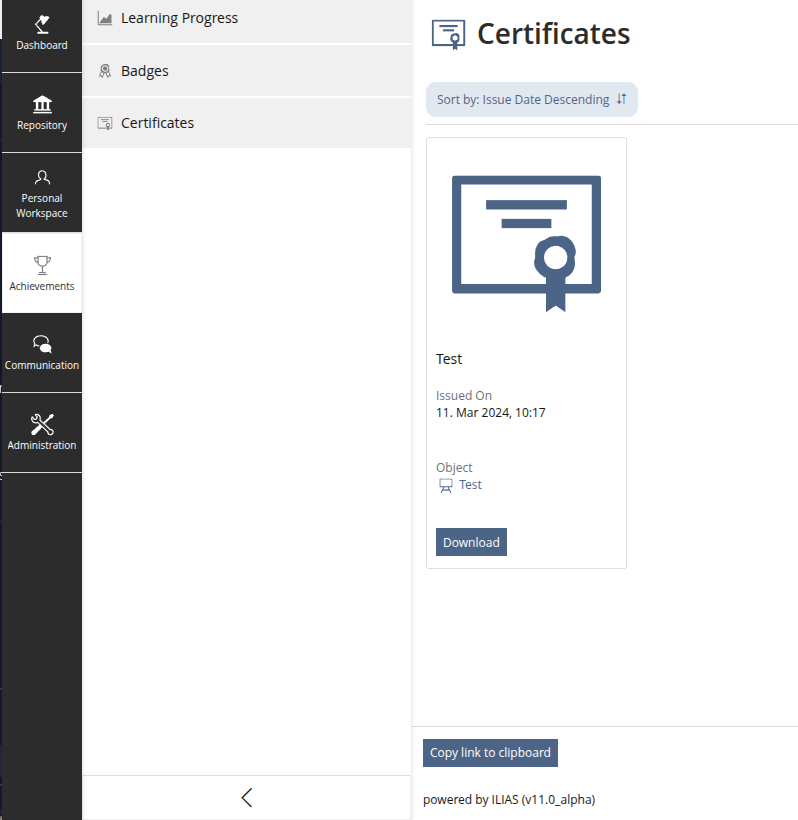Screen dimensions: 798x820
Task: Select the Badges menu entry
Action: pyautogui.click(x=145, y=71)
